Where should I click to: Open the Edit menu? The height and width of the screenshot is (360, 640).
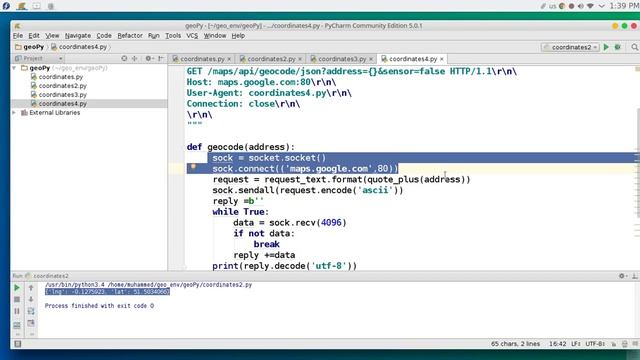click(x=34, y=36)
